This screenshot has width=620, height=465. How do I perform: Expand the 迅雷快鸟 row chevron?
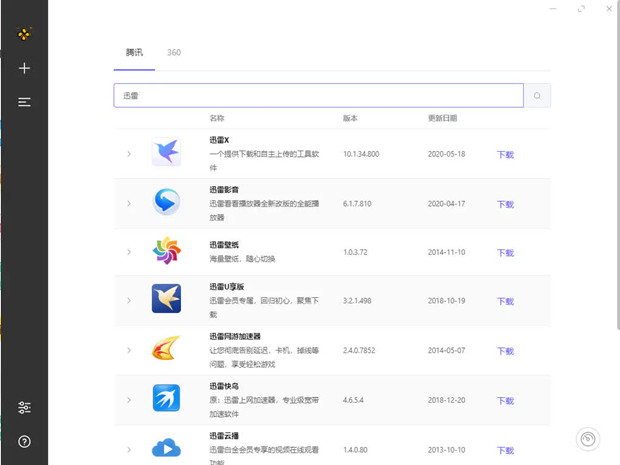[x=129, y=400]
